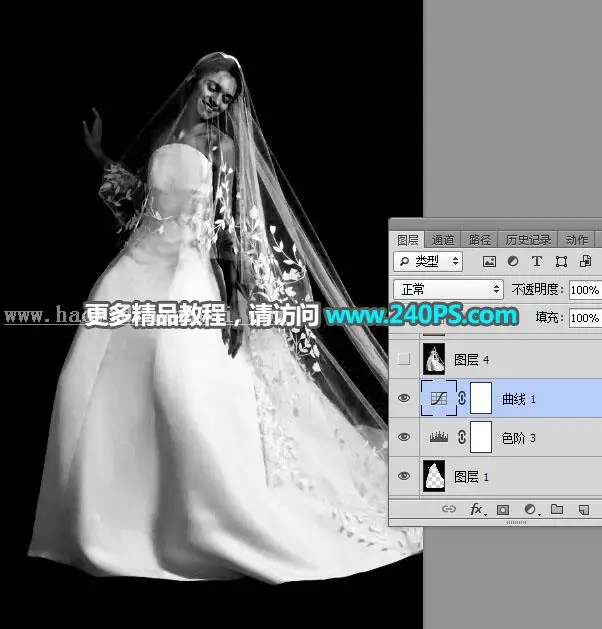
Task: Open the 路径 tab
Action: (479, 240)
